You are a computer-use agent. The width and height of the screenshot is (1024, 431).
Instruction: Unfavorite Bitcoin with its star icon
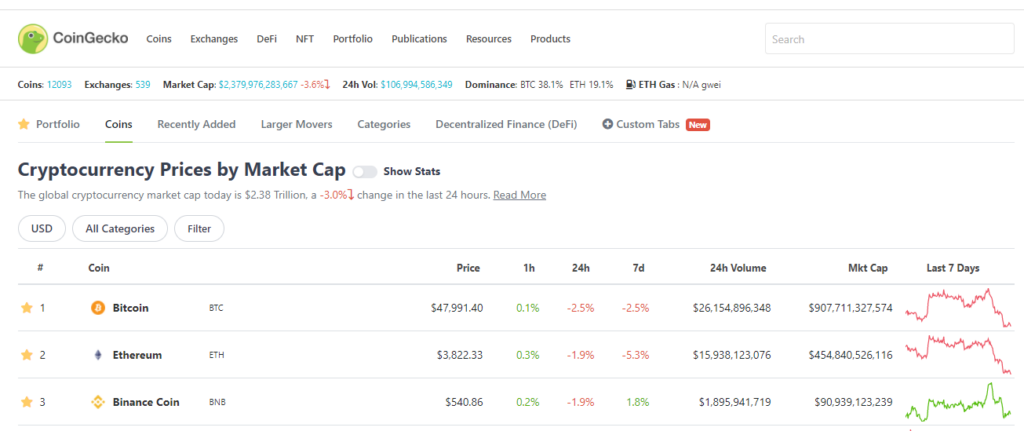(x=27, y=308)
